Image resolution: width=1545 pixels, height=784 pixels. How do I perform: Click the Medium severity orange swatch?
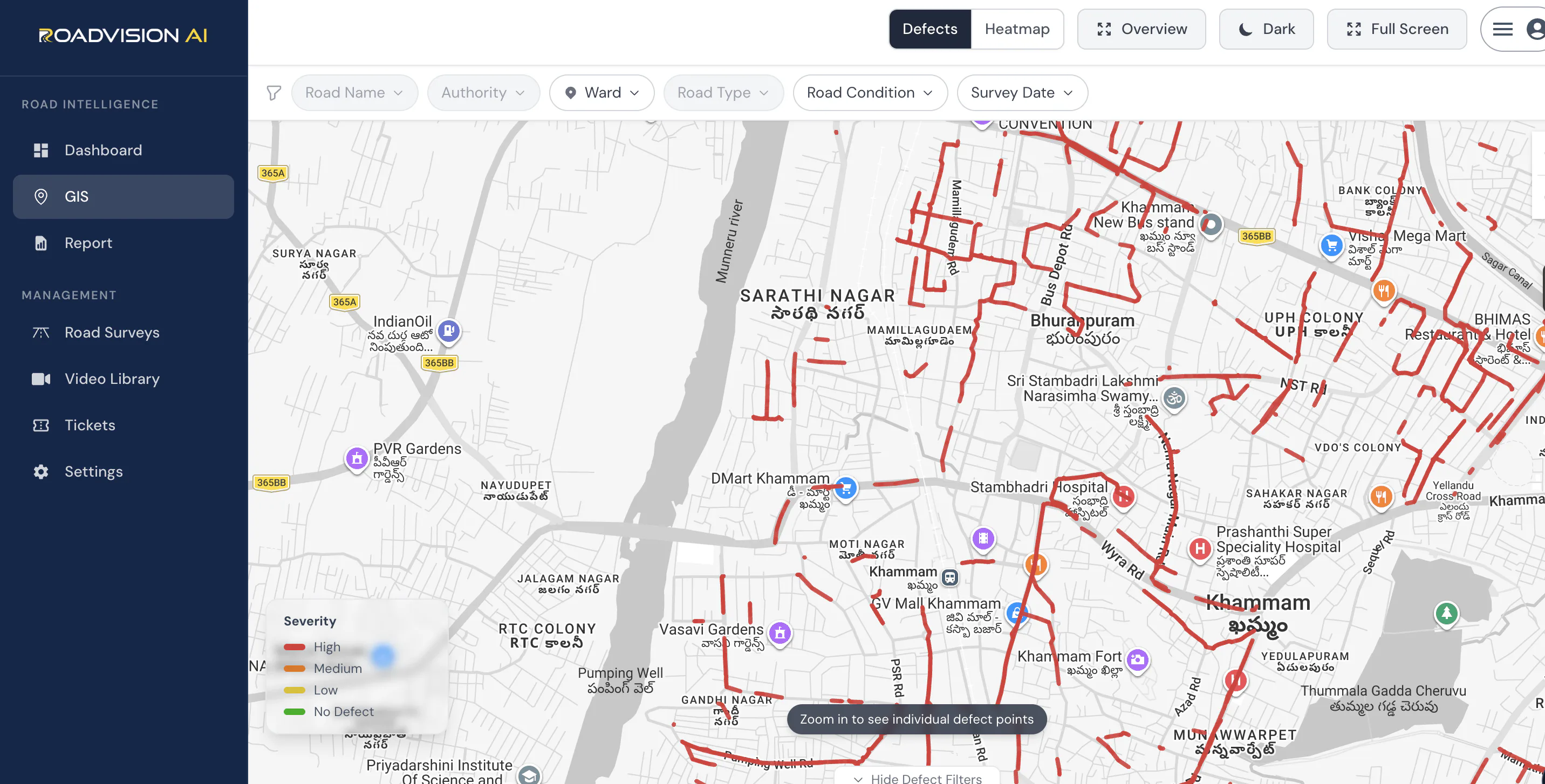point(294,668)
